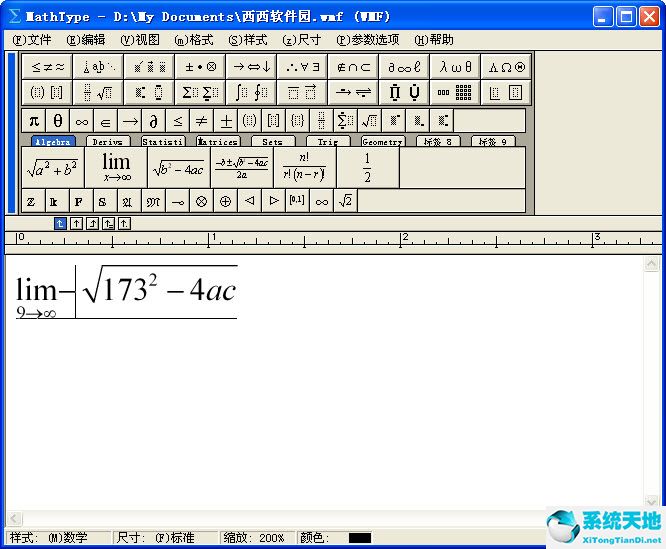Viewport: 666px width, 549px height.
Task: Switch to the Derivs tab
Action: pyautogui.click(x=108, y=141)
